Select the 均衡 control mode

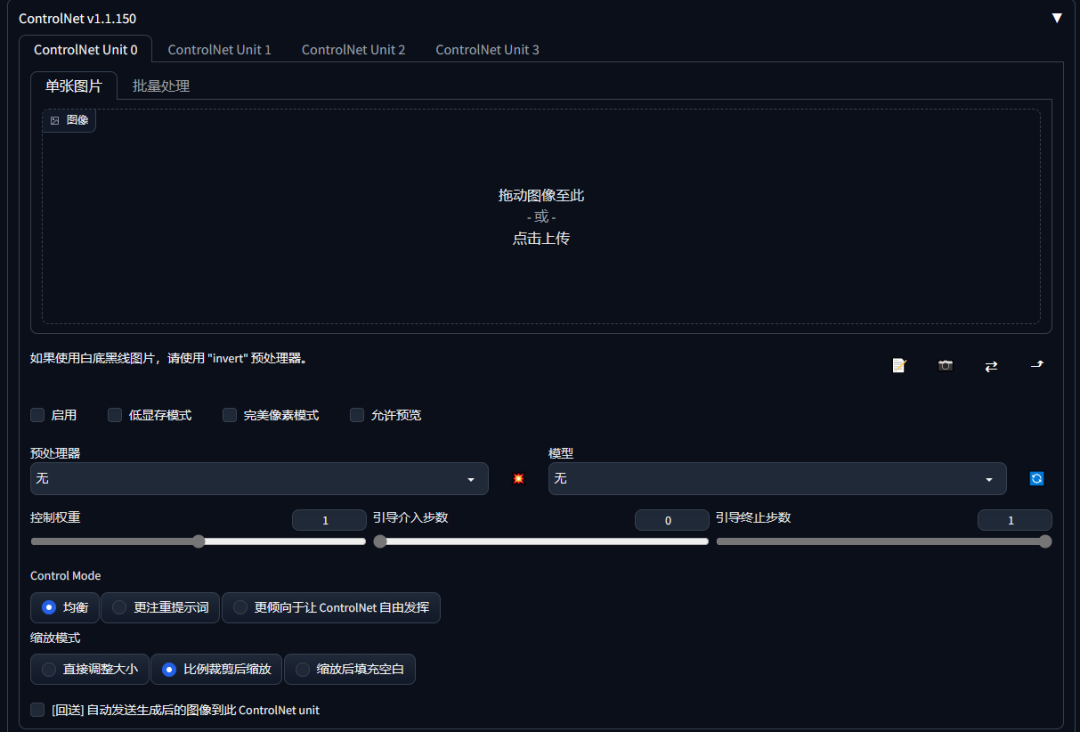click(x=65, y=607)
